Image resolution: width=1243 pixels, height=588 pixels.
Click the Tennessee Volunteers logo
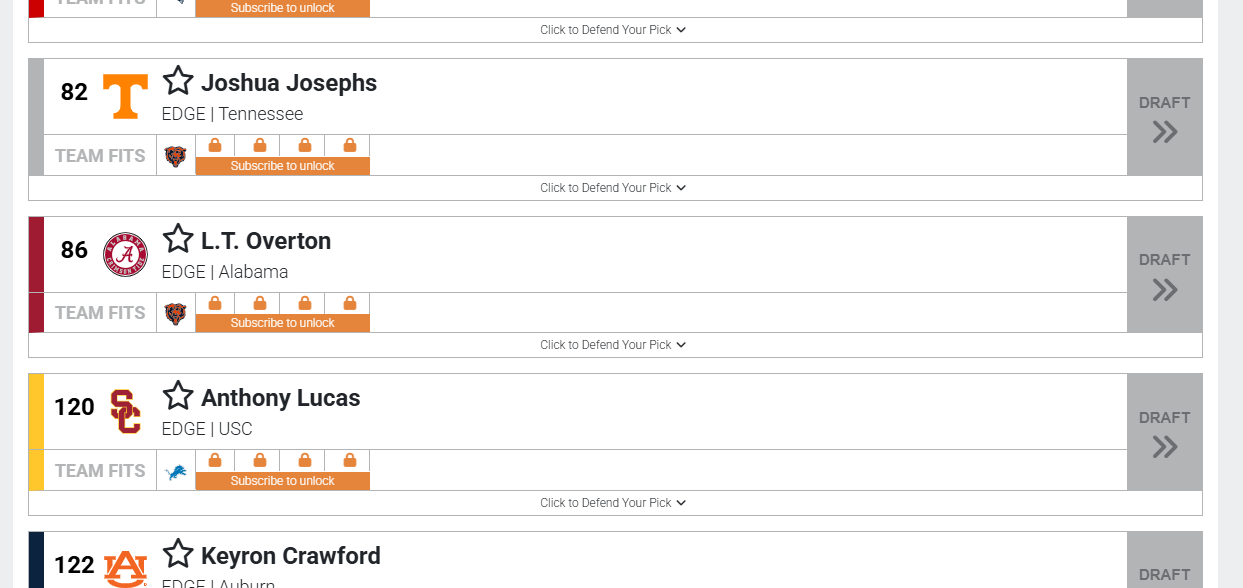pos(125,96)
